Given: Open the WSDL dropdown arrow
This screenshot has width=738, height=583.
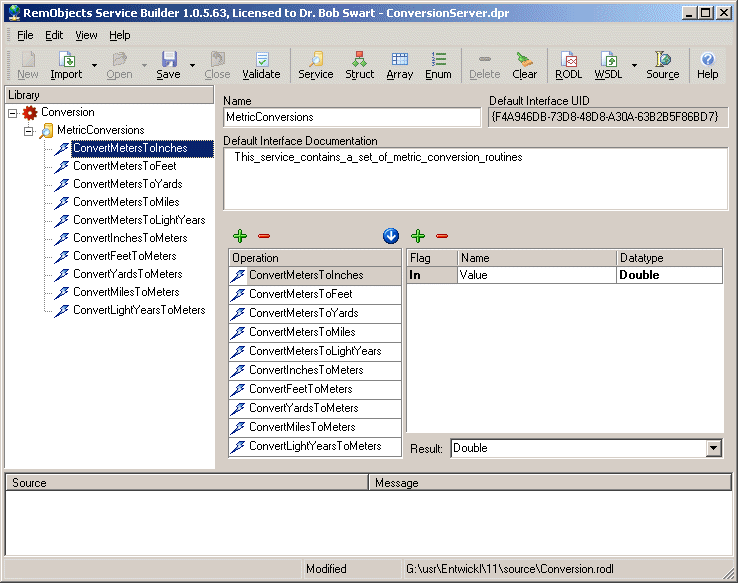Looking at the screenshot, I should [634, 65].
